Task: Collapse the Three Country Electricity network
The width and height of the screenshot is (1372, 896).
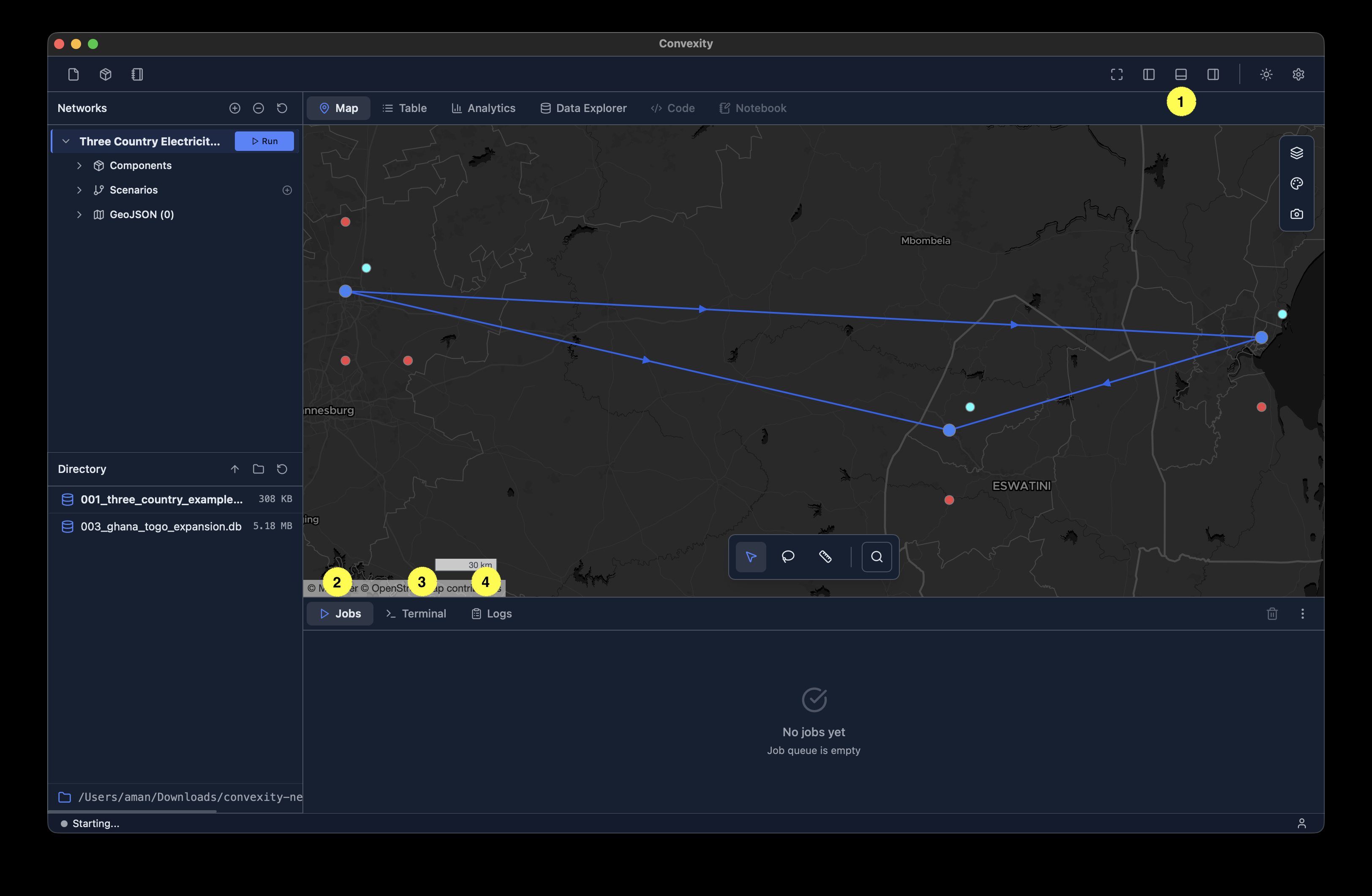Action: (66, 141)
